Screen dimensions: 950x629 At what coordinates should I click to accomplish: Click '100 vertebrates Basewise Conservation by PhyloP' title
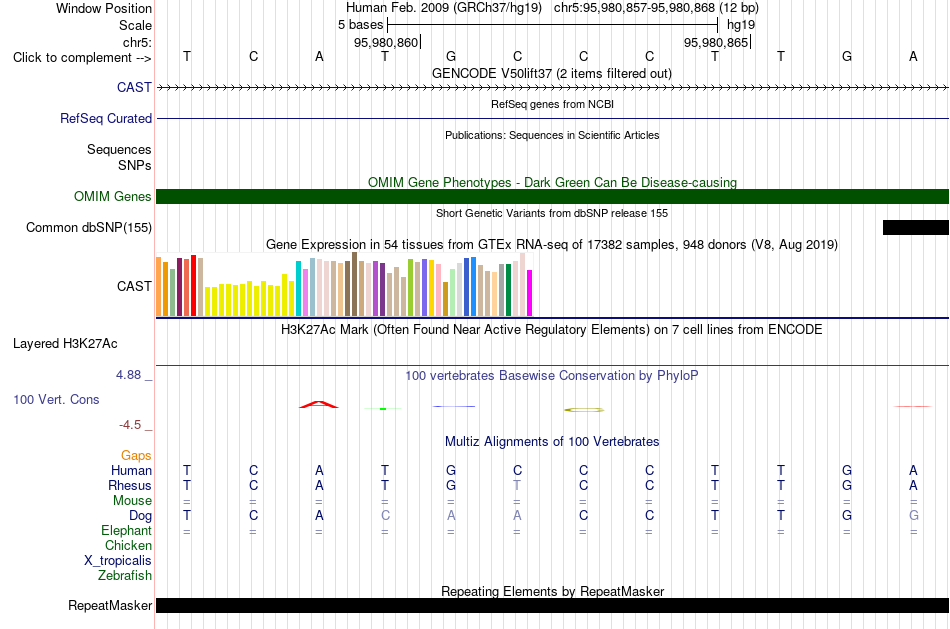pyautogui.click(x=551, y=376)
